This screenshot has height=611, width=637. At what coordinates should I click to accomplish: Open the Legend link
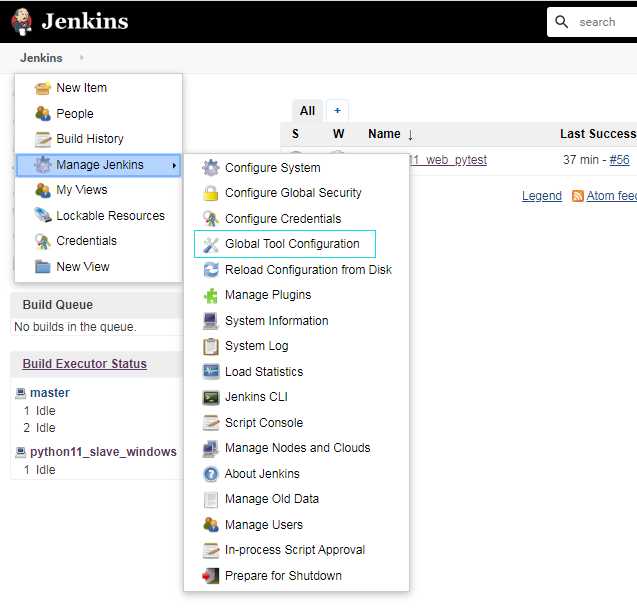click(x=542, y=196)
